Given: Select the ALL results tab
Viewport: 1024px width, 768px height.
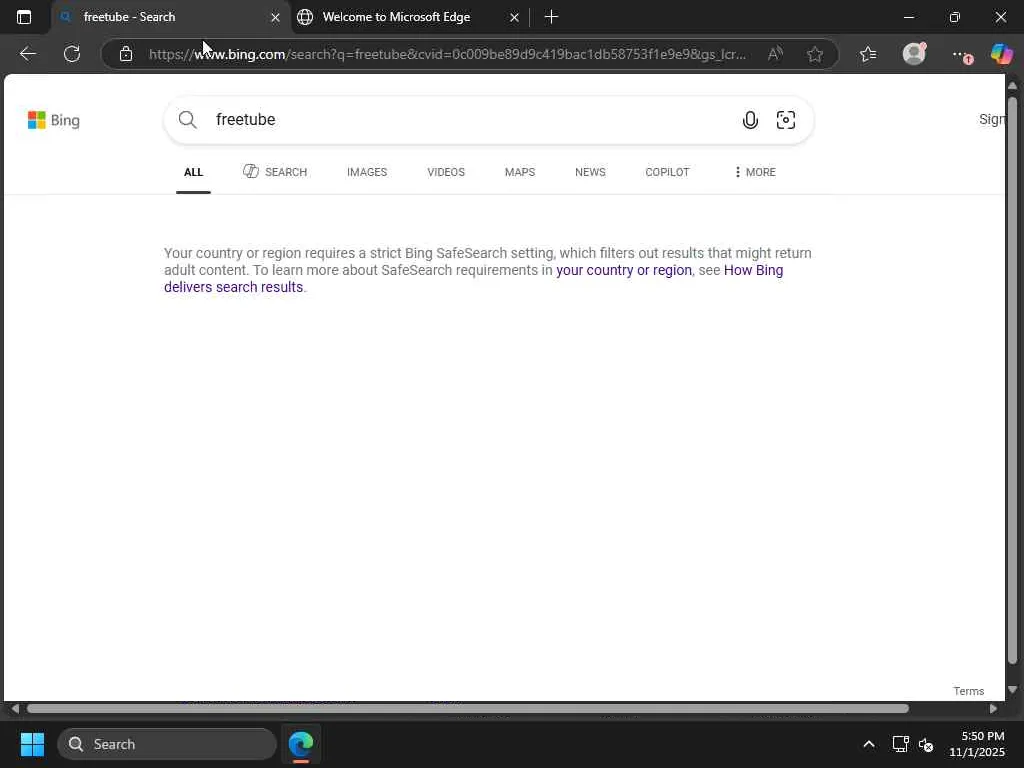Looking at the screenshot, I should pos(193,172).
